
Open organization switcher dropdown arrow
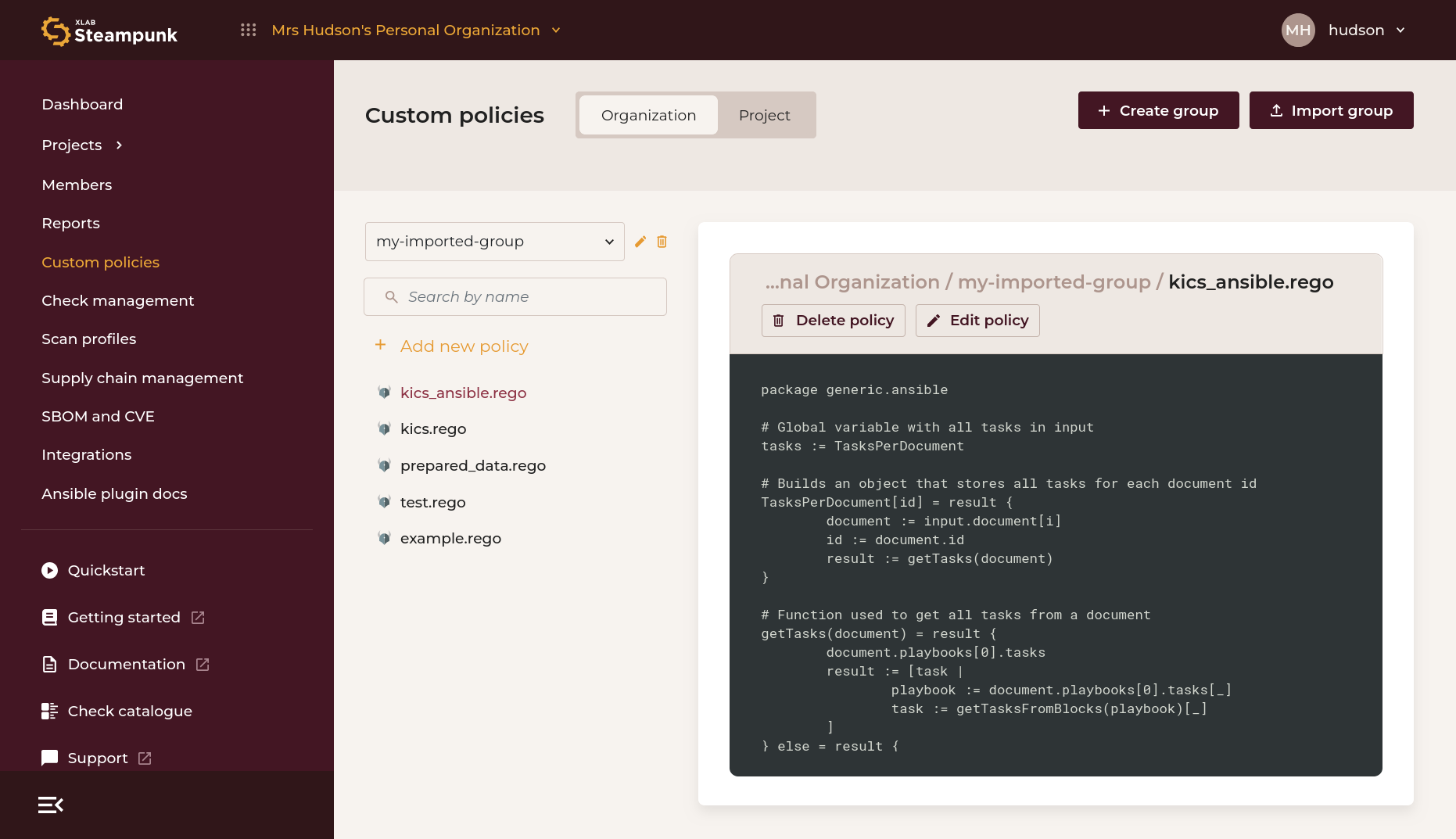(556, 30)
